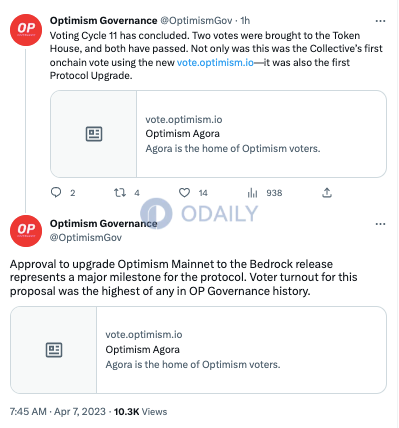Click the top Optimism OP avatar
Viewport: 399px width, 428px height.
coord(26,30)
